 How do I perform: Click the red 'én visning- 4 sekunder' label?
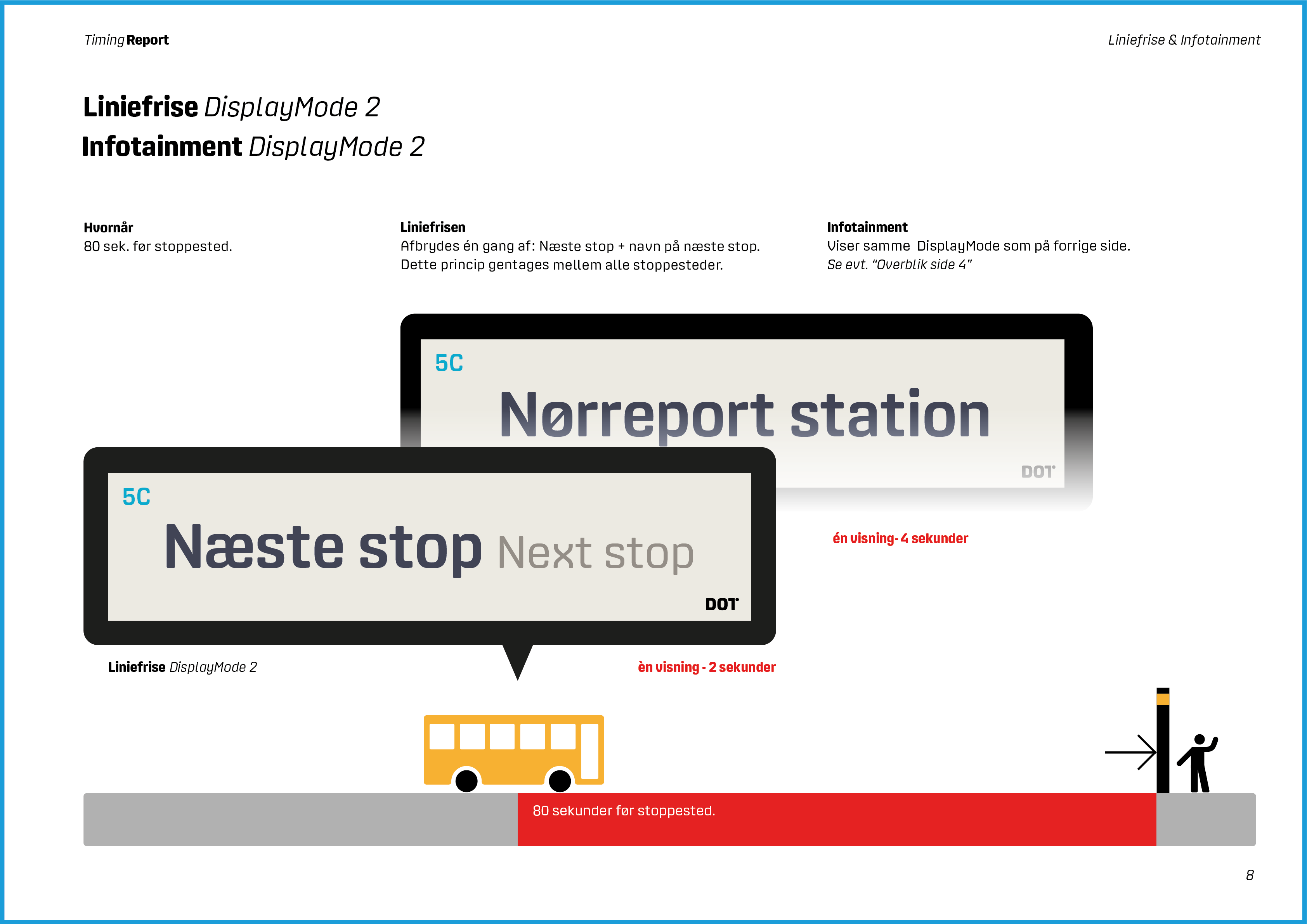coord(900,538)
